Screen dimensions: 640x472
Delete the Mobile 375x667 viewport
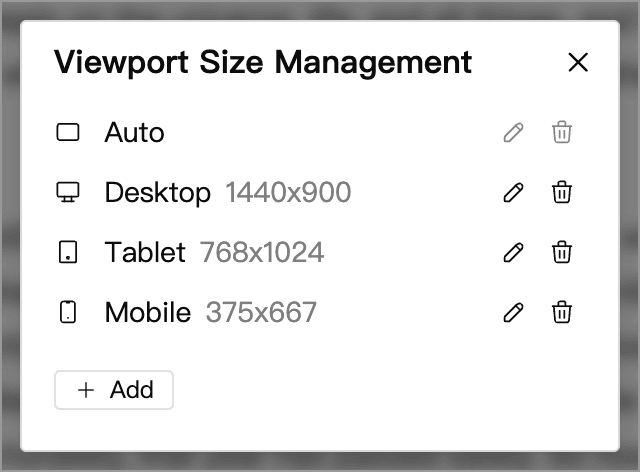(562, 312)
